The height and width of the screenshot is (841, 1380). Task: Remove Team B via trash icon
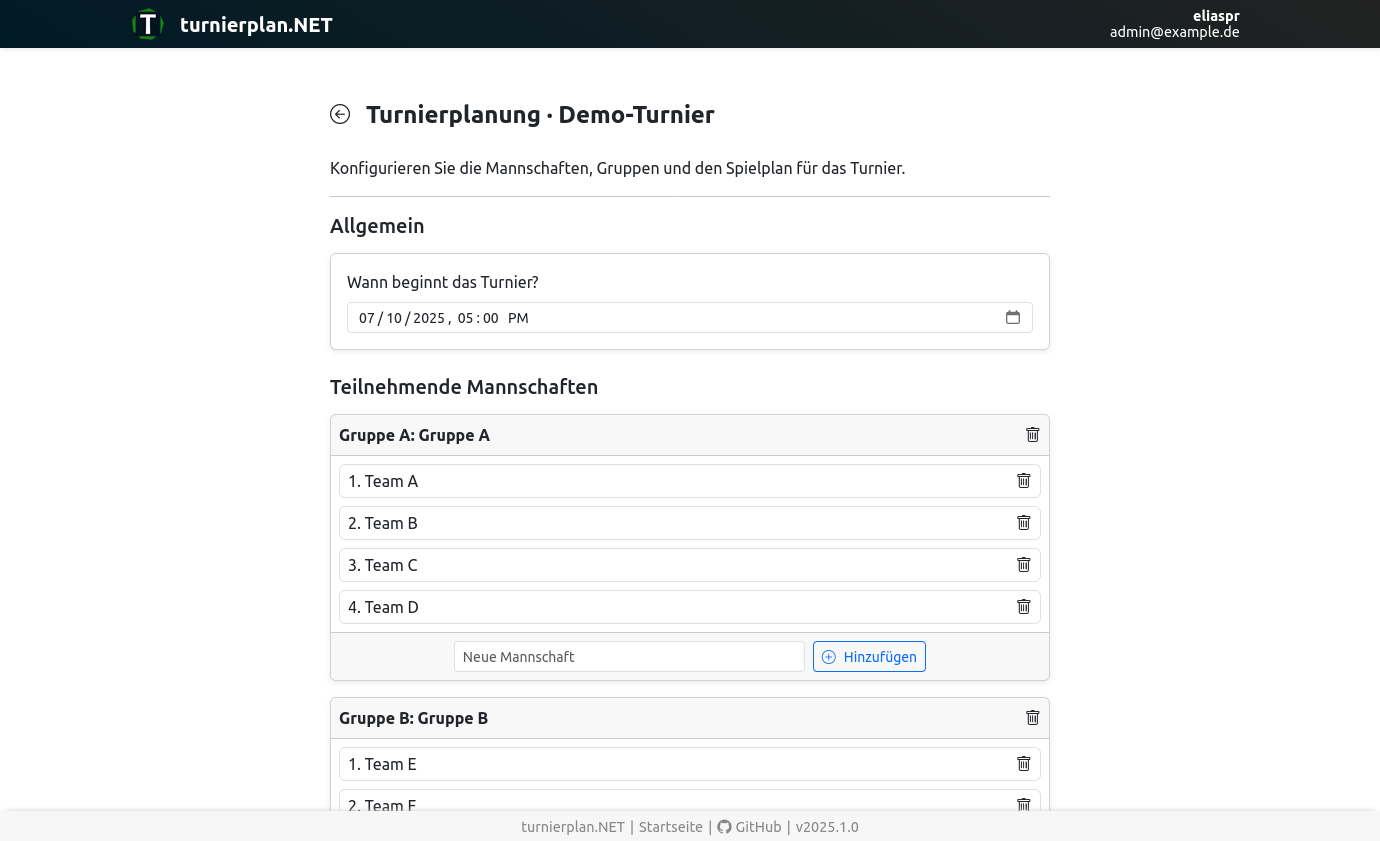click(x=1024, y=523)
